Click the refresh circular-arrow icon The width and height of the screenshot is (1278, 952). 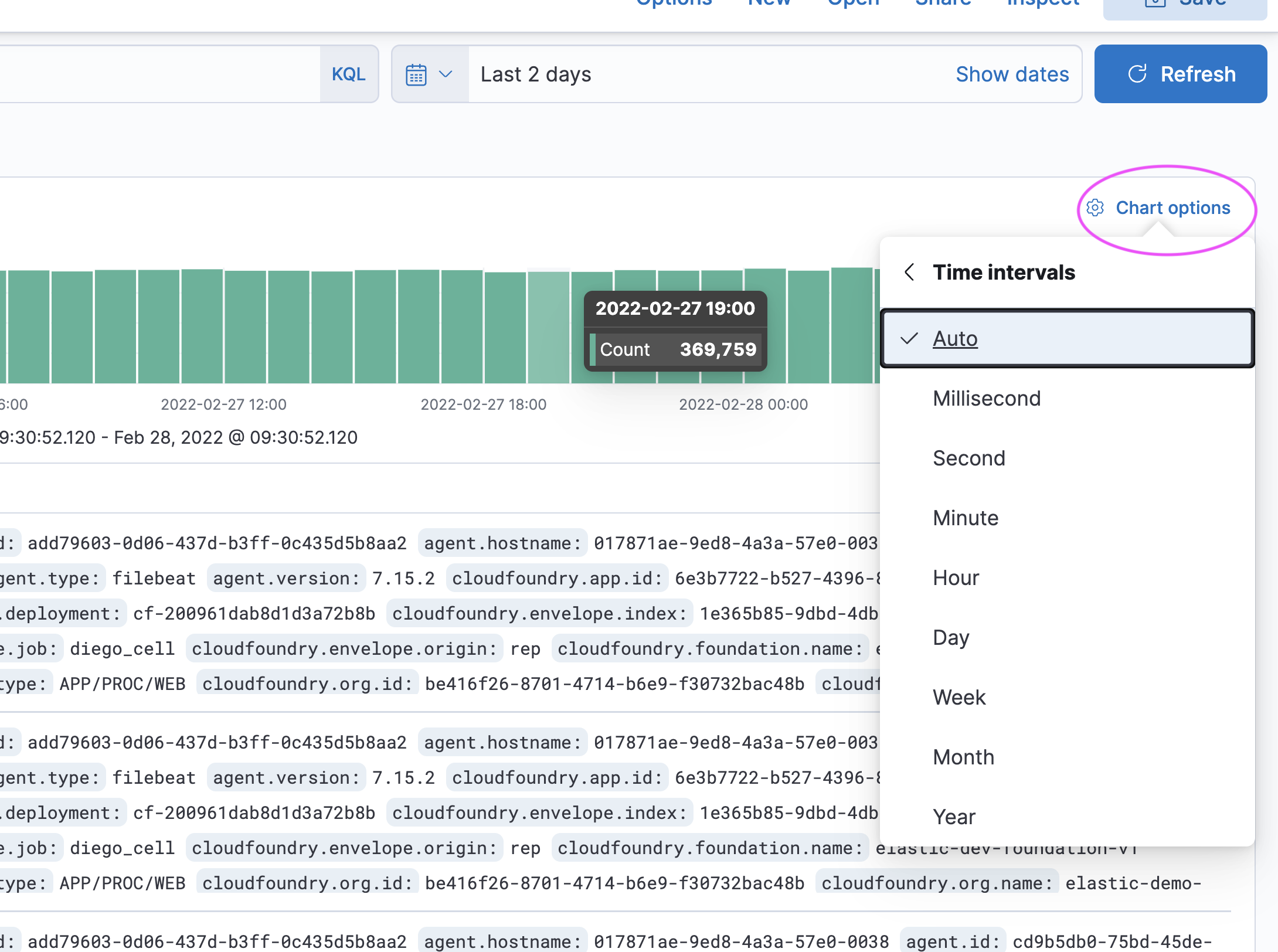pyautogui.click(x=1137, y=74)
